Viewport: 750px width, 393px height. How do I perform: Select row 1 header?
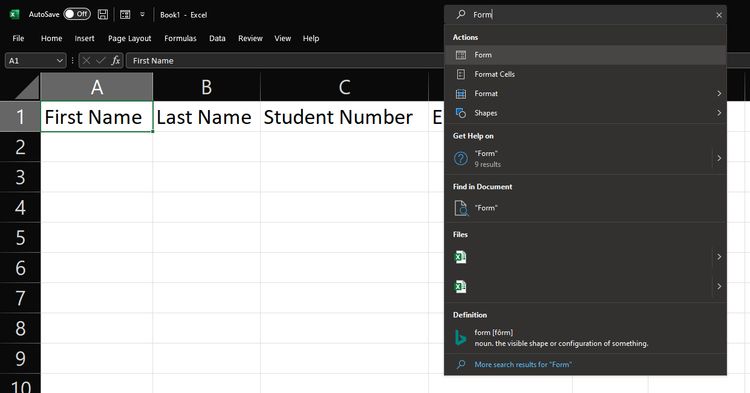20,116
